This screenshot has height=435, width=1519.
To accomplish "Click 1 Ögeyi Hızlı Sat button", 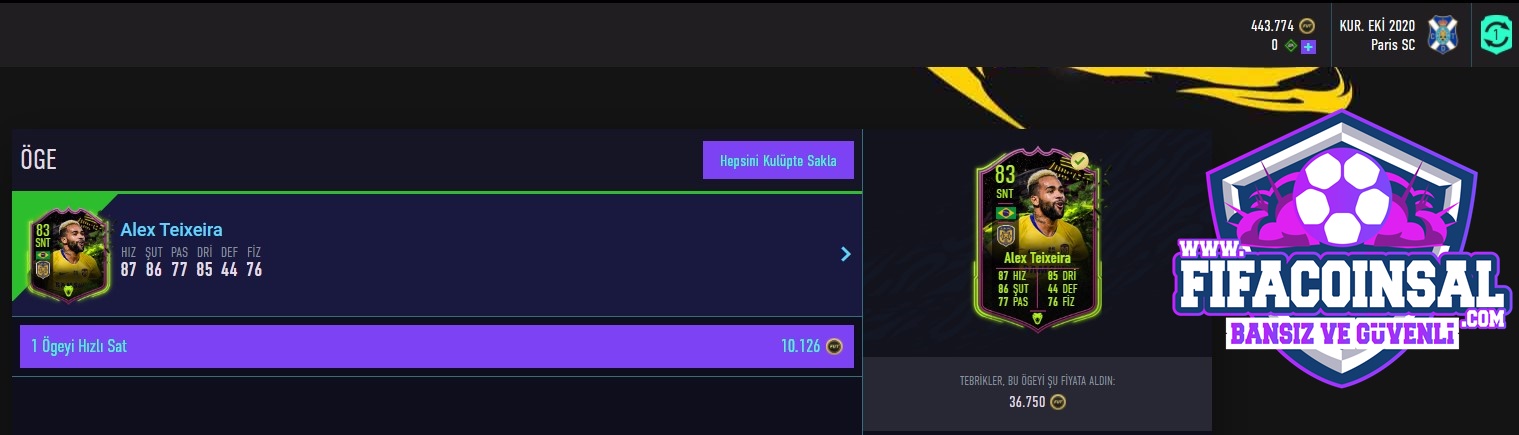I will (437, 346).
